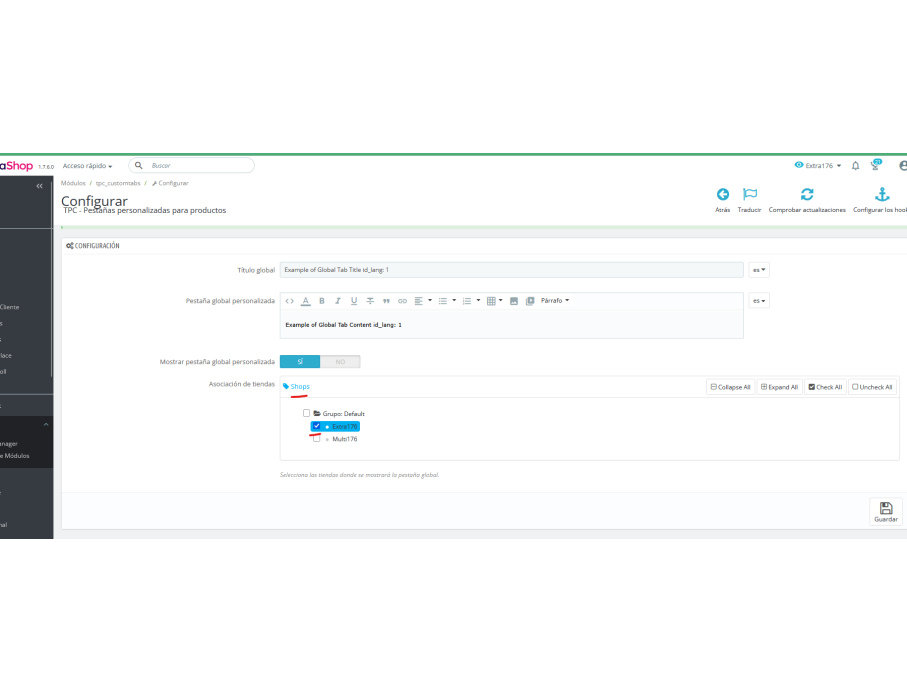Click the text alignment icon

(418, 301)
